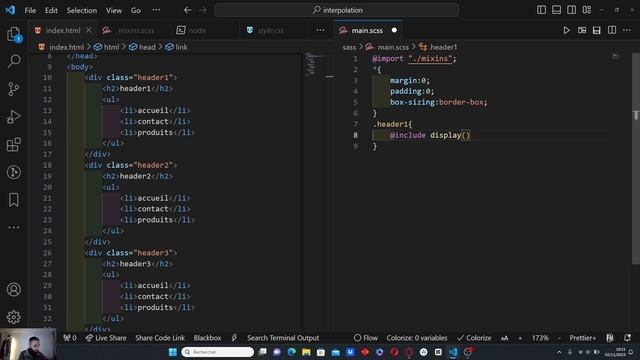Go forward with the navigation arrow
640x360 pixels.
(x=202, y=10)
